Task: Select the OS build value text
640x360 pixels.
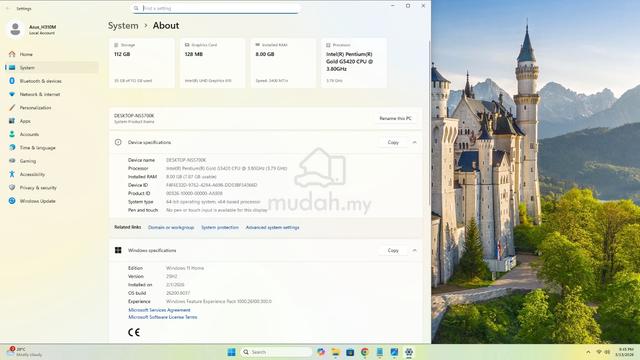Action: (178, 293)
